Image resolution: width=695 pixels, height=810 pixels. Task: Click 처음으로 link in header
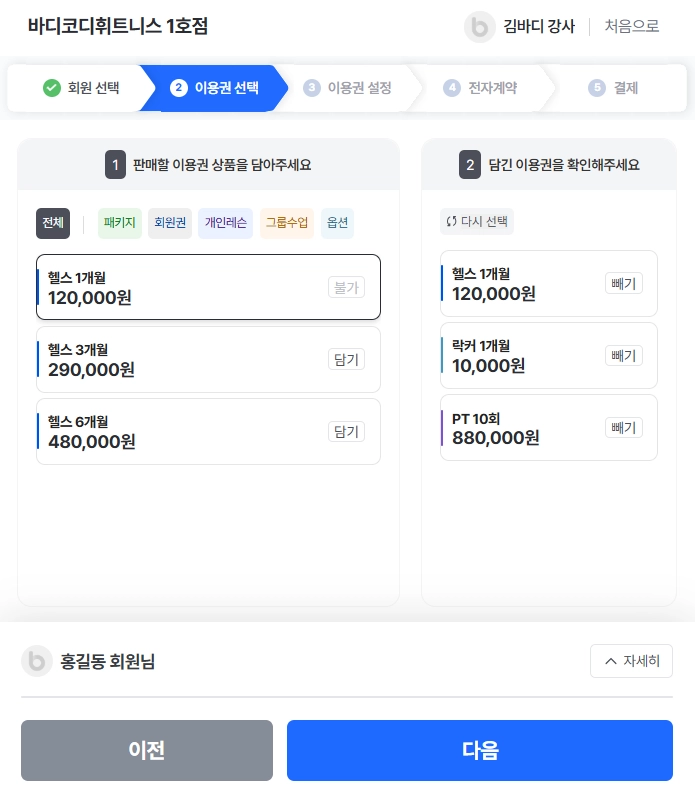(x=632, y=27)
